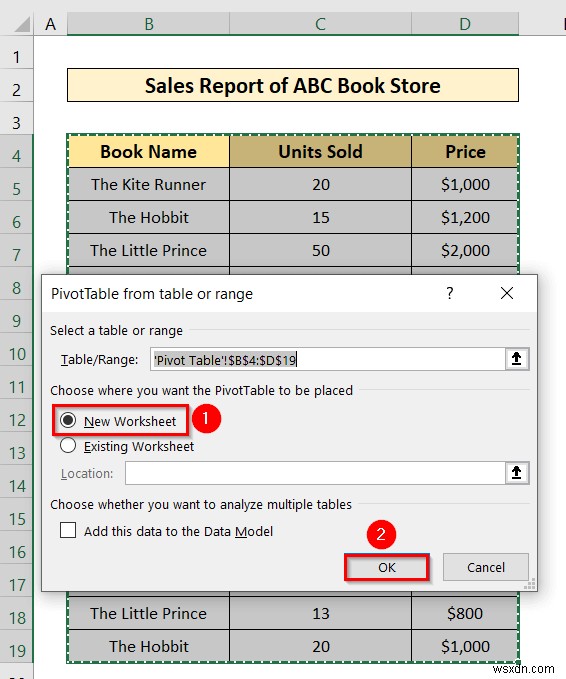Confirm with the OK button

tap(387, 567)
